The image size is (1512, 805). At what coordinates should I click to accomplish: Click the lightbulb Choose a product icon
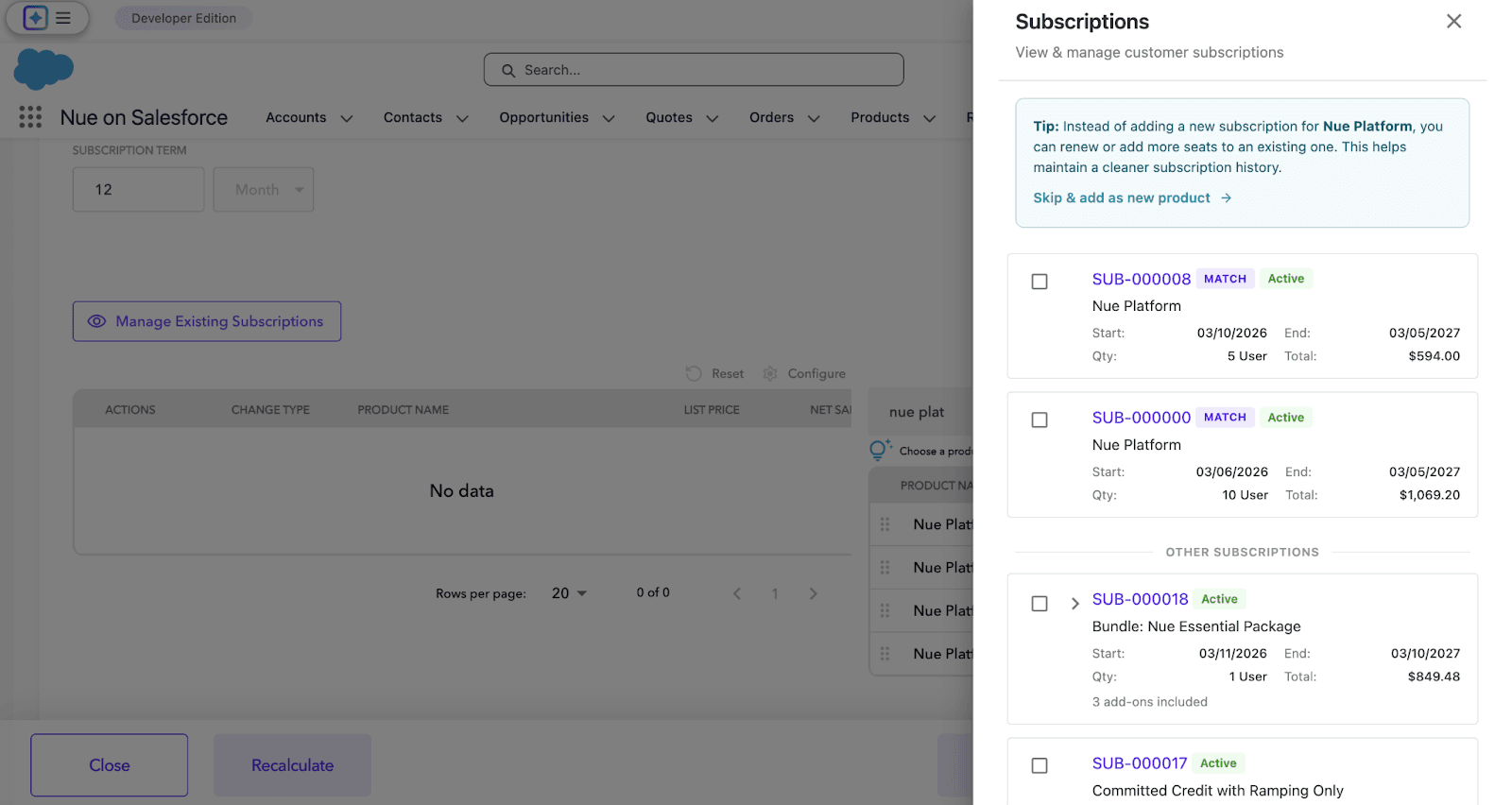click(x=880, y=450)
